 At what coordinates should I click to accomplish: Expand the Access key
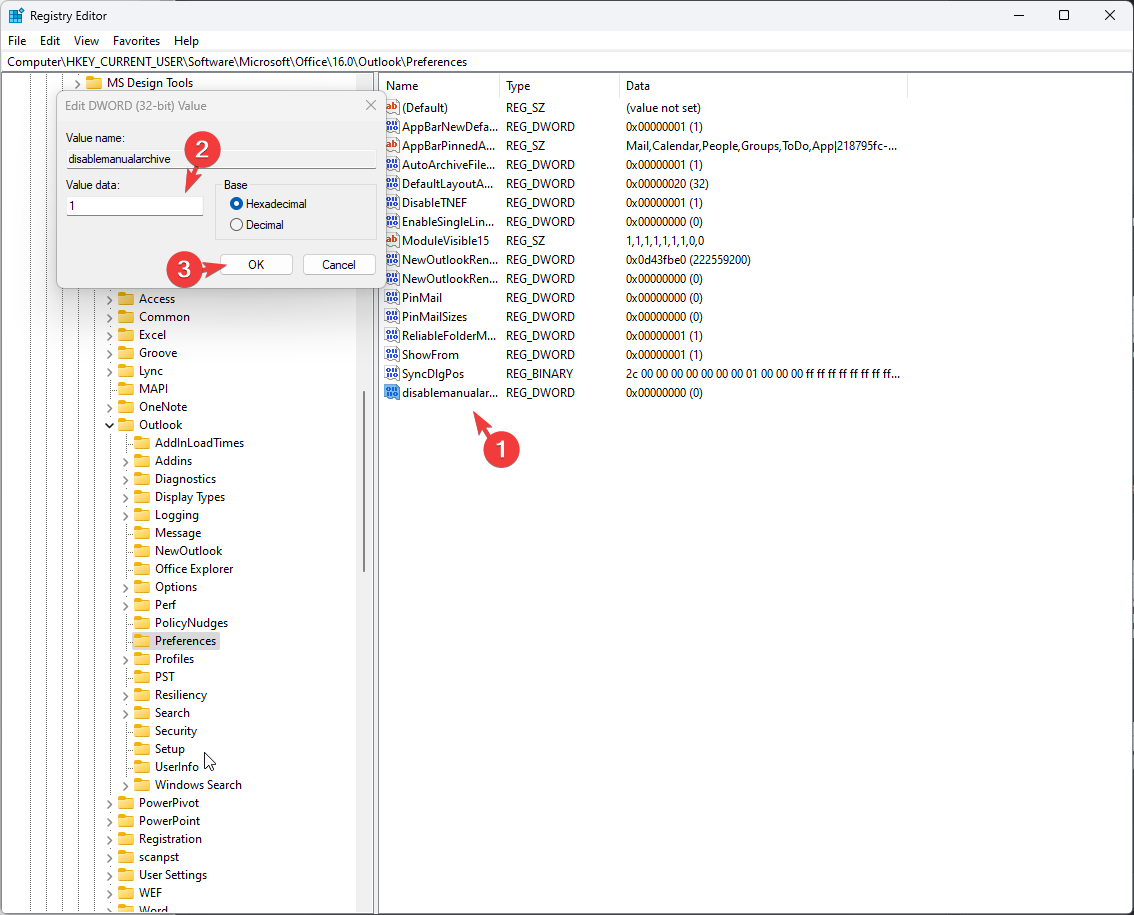point(109,299)
